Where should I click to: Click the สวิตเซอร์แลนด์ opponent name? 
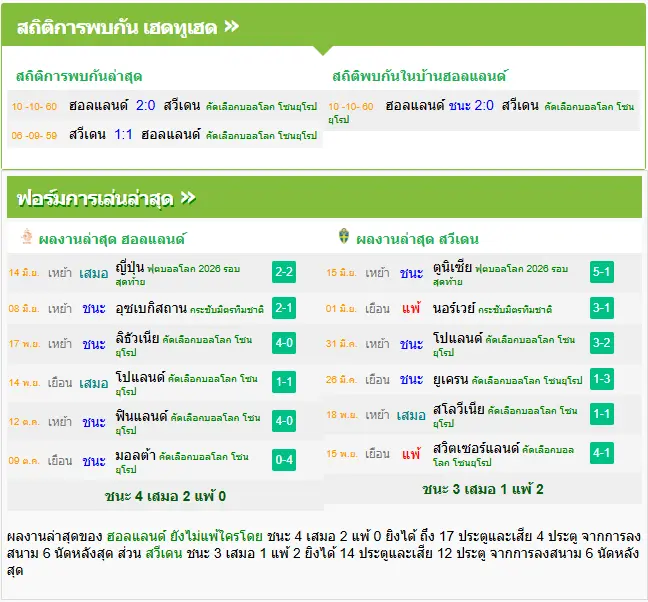pos(476,448)
